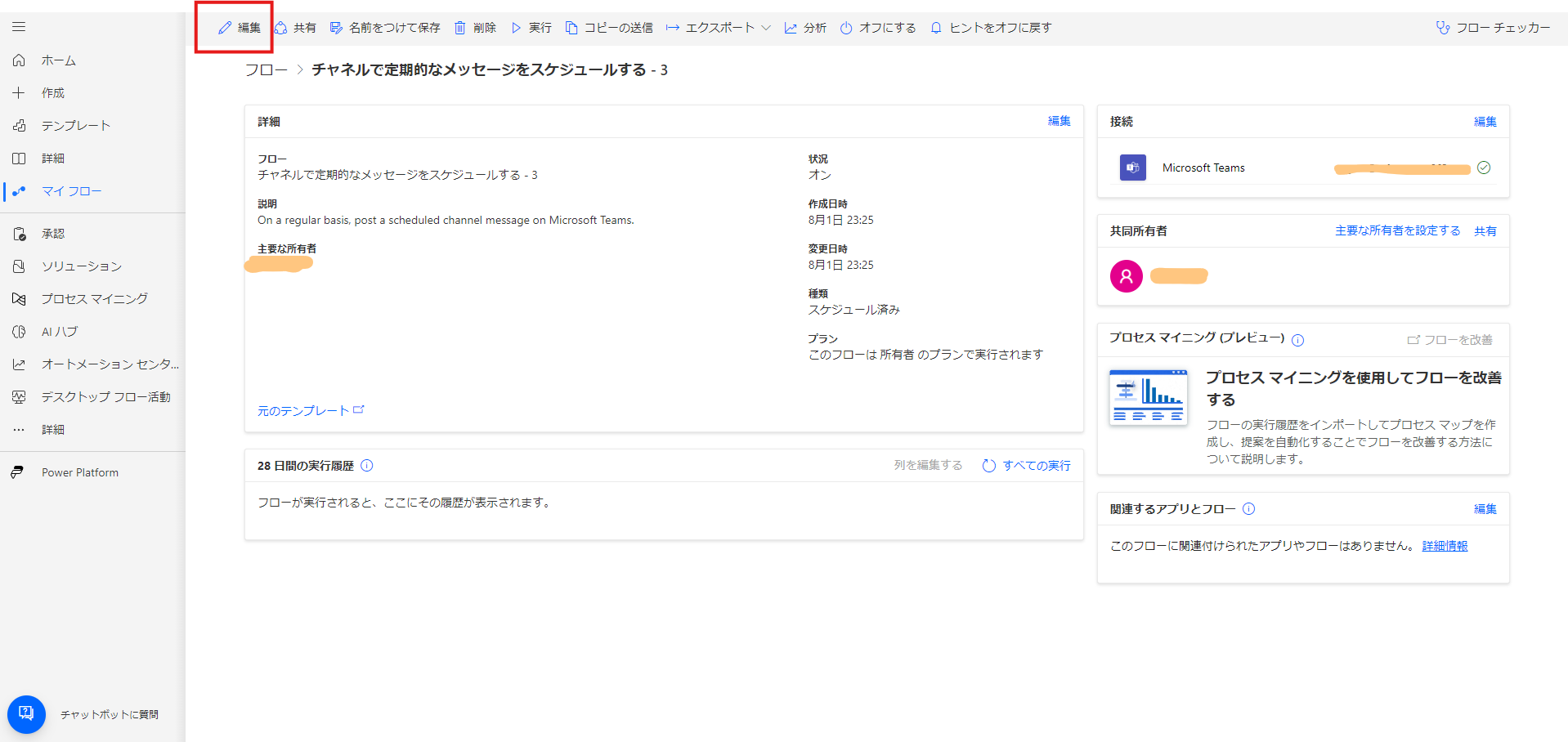Click info icon next to 28 日間の実行履歴
Screen dimensions: 1568x742
point(367,466)
